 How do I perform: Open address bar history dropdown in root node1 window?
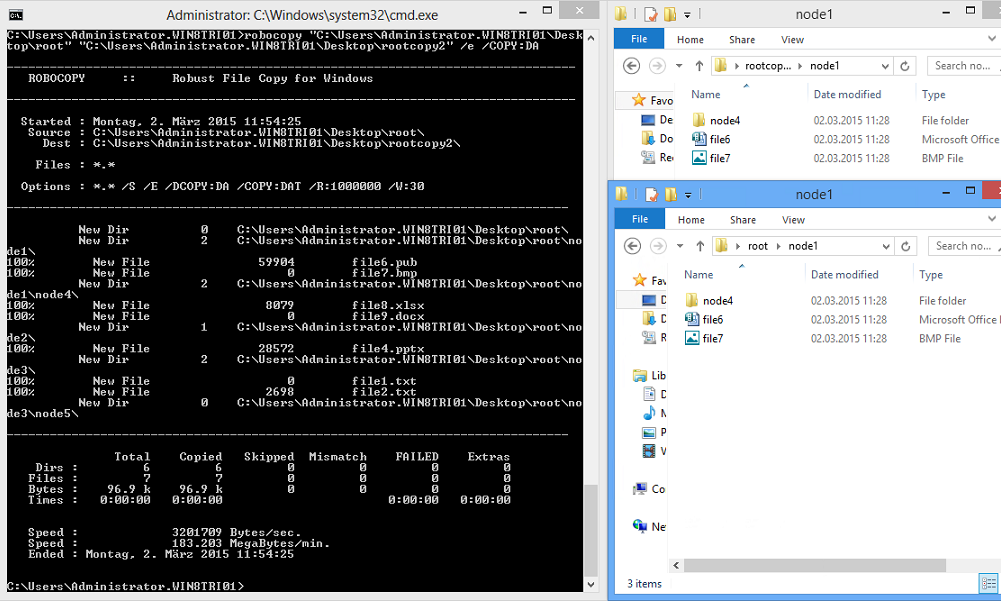pos(885,246)
